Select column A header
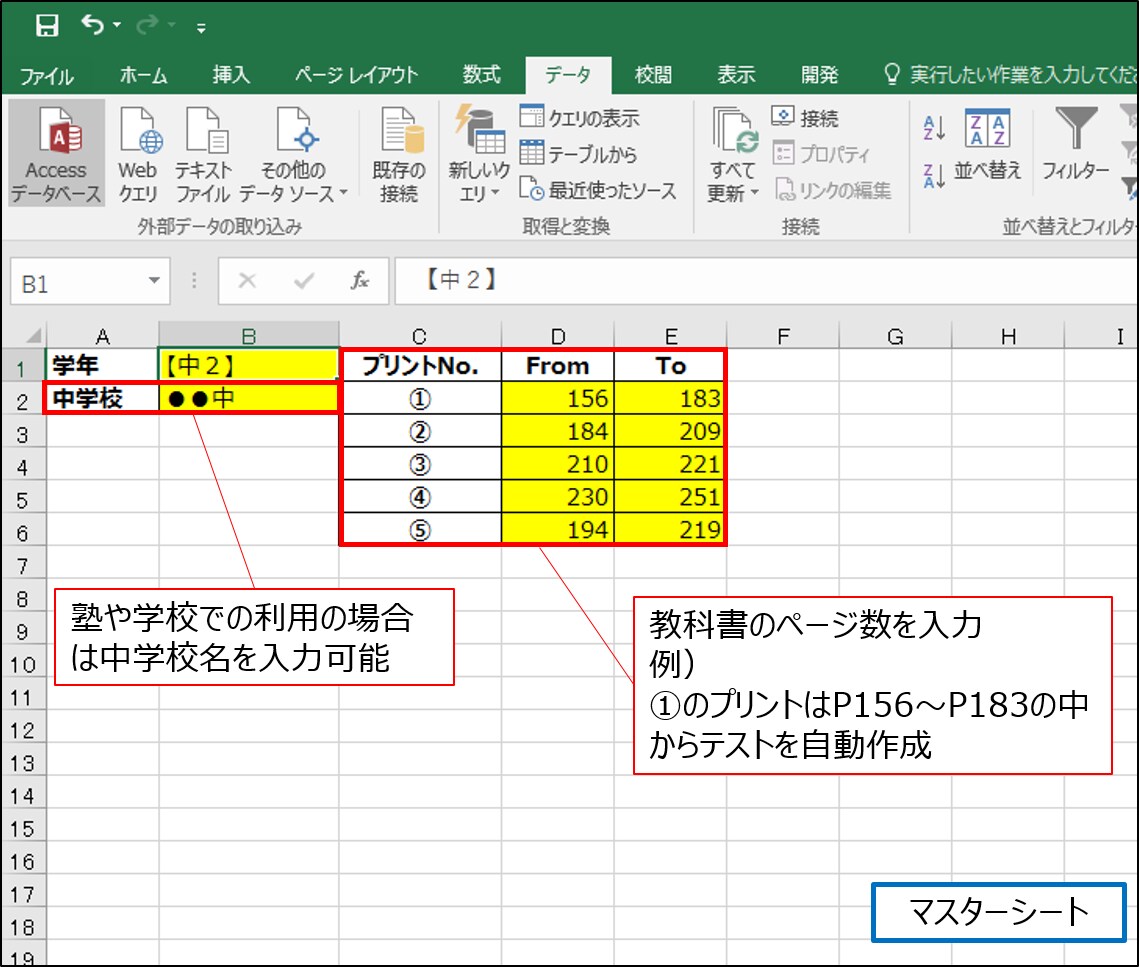This screenshot has width=1139, height=967. (102, 336)
